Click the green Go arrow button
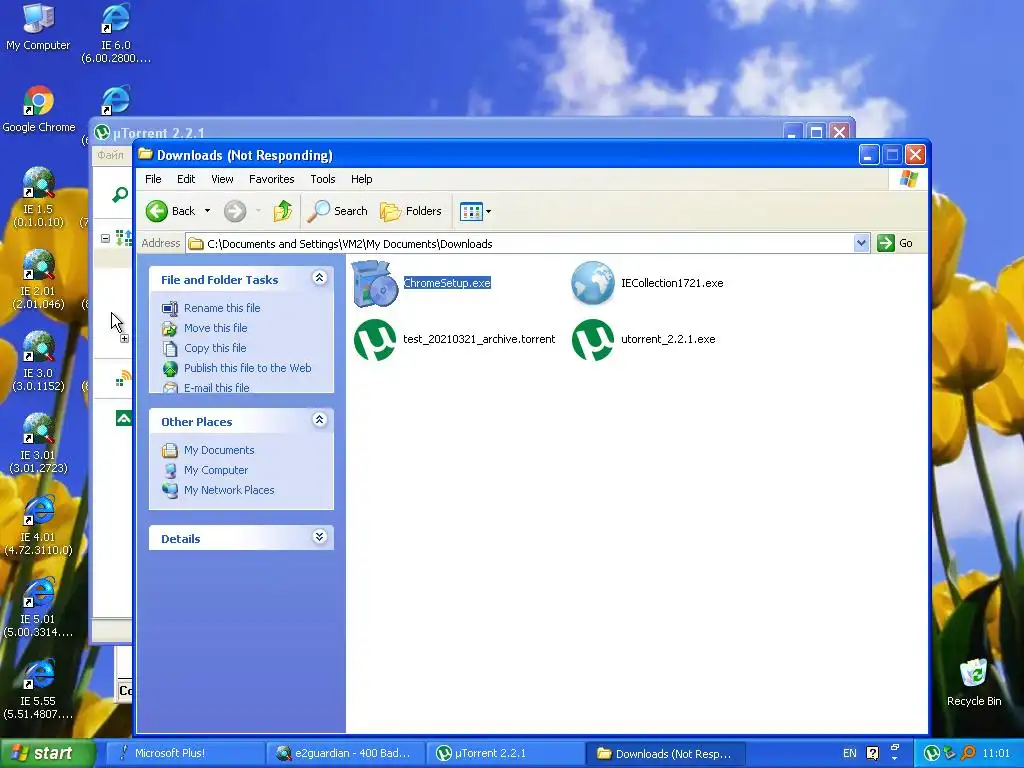Image resolution: width=1024 pixels, height=768 pixels. click(x=886, y=243)
